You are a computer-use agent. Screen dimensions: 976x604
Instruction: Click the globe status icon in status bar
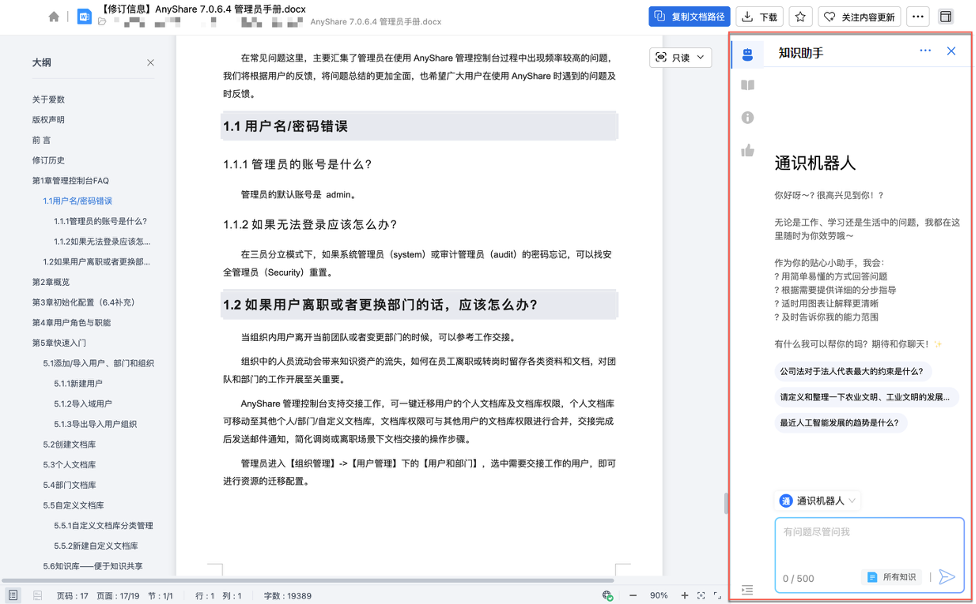pyautogui.click(x=608, y=595)
